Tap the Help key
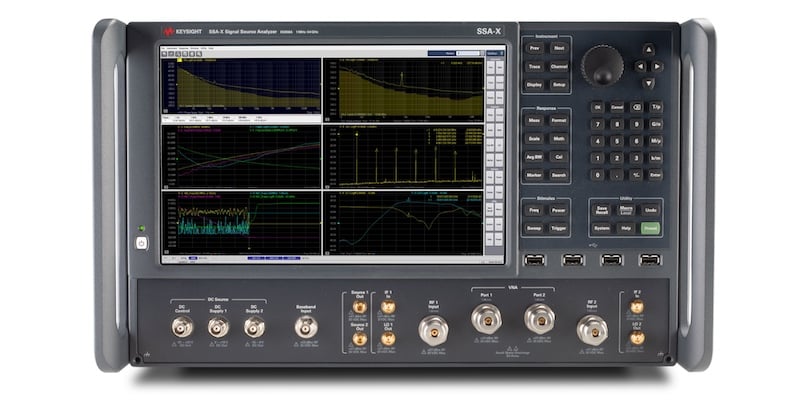The height and width of the screenshot is (400, 800). pos(626,228)
